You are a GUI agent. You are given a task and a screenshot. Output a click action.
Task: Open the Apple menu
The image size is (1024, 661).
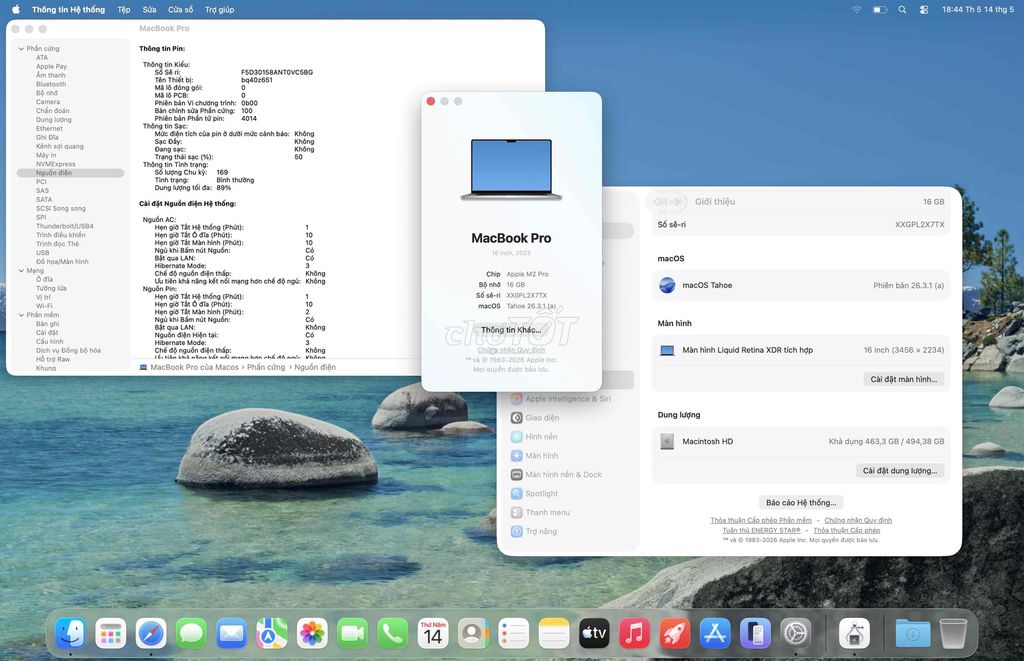coord(16,9)
